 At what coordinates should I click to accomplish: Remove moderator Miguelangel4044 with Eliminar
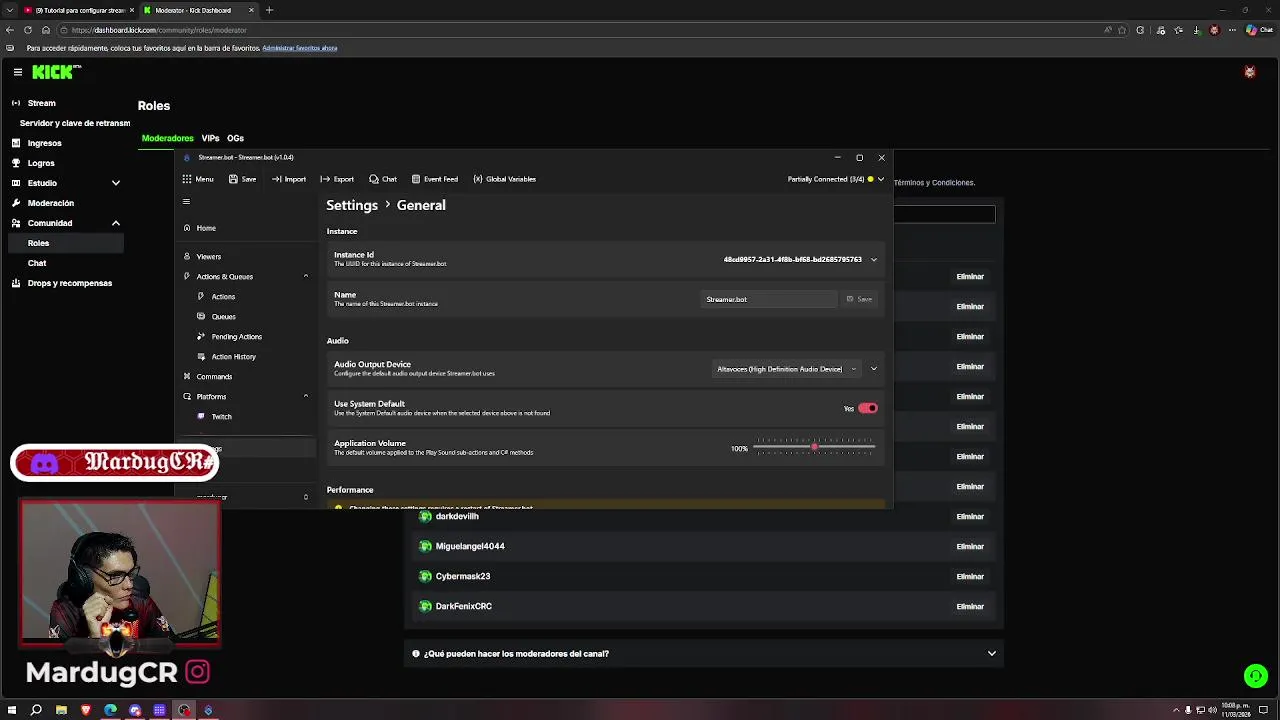coord(970,546)
